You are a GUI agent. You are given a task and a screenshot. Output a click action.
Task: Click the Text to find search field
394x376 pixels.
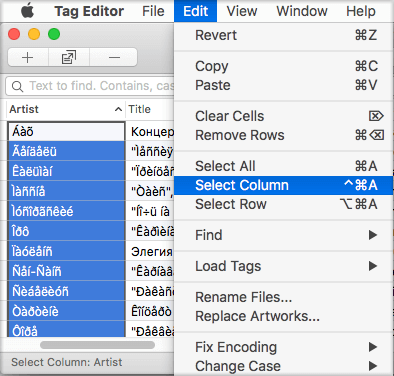[x=90, y=86]
